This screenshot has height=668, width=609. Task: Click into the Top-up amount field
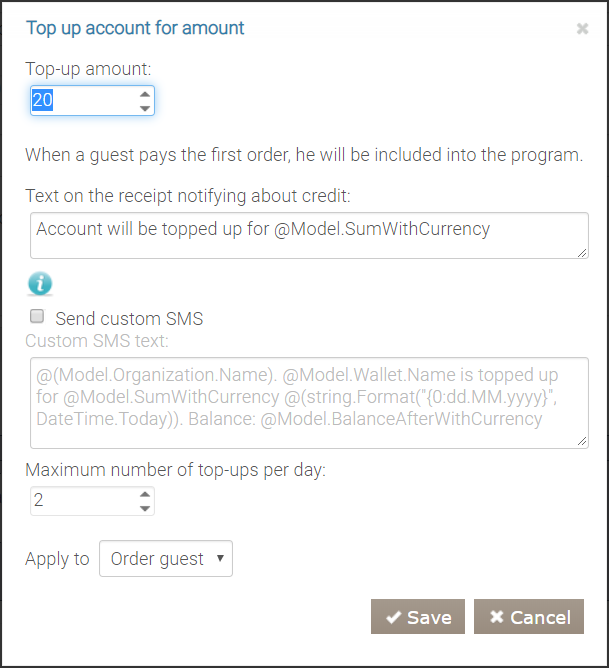click(82, 100)
